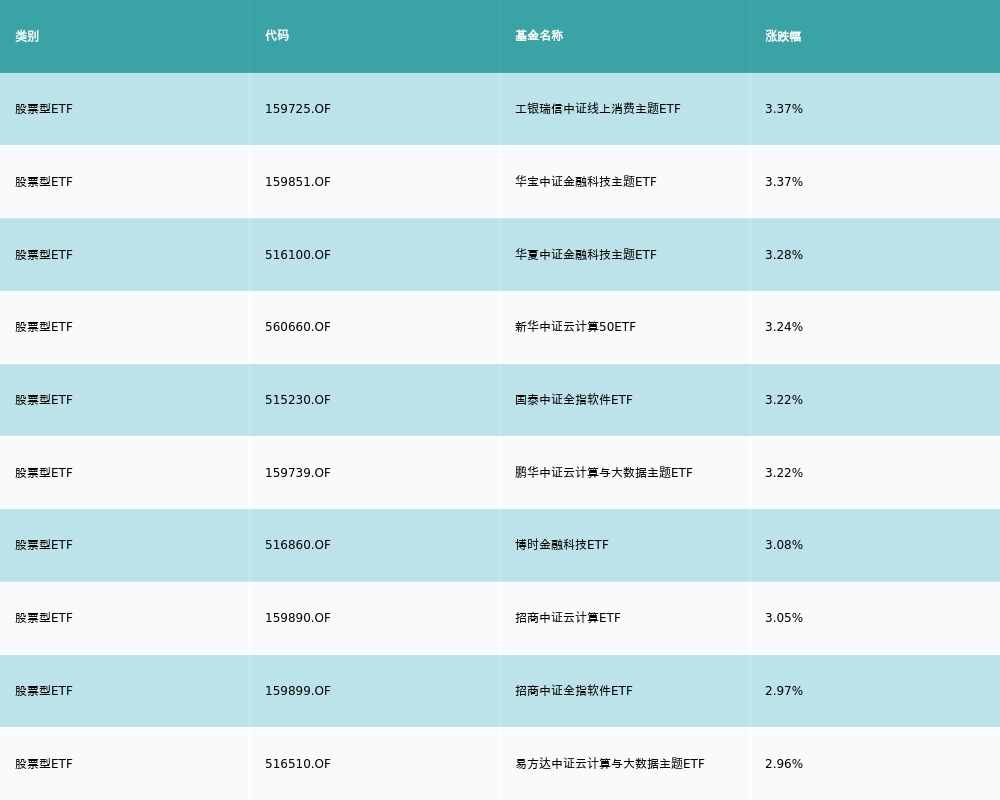Select fund code 516100.OF

pos(298,255)
